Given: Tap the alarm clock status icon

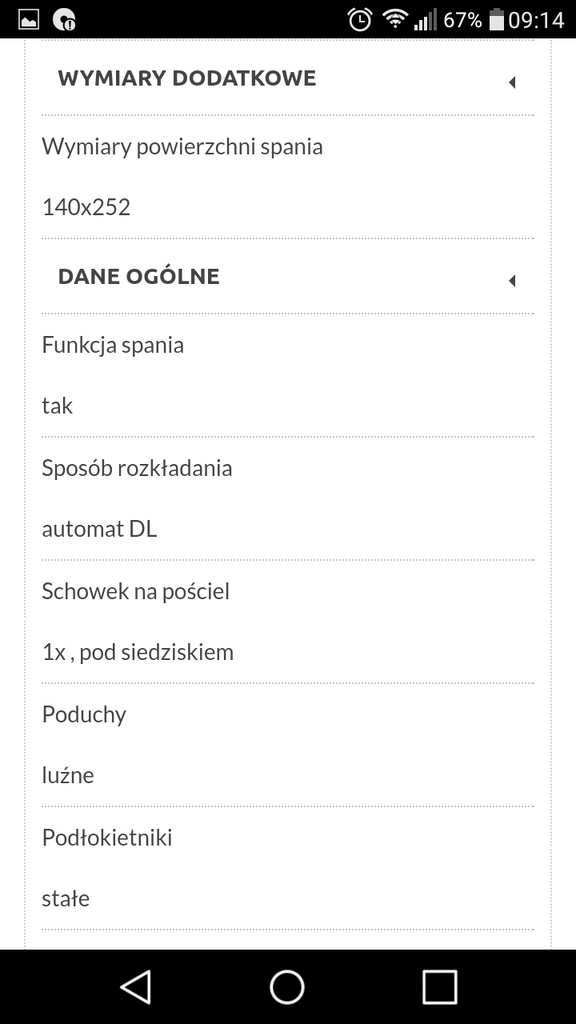Looking at the screenshot, I should 359,20.
